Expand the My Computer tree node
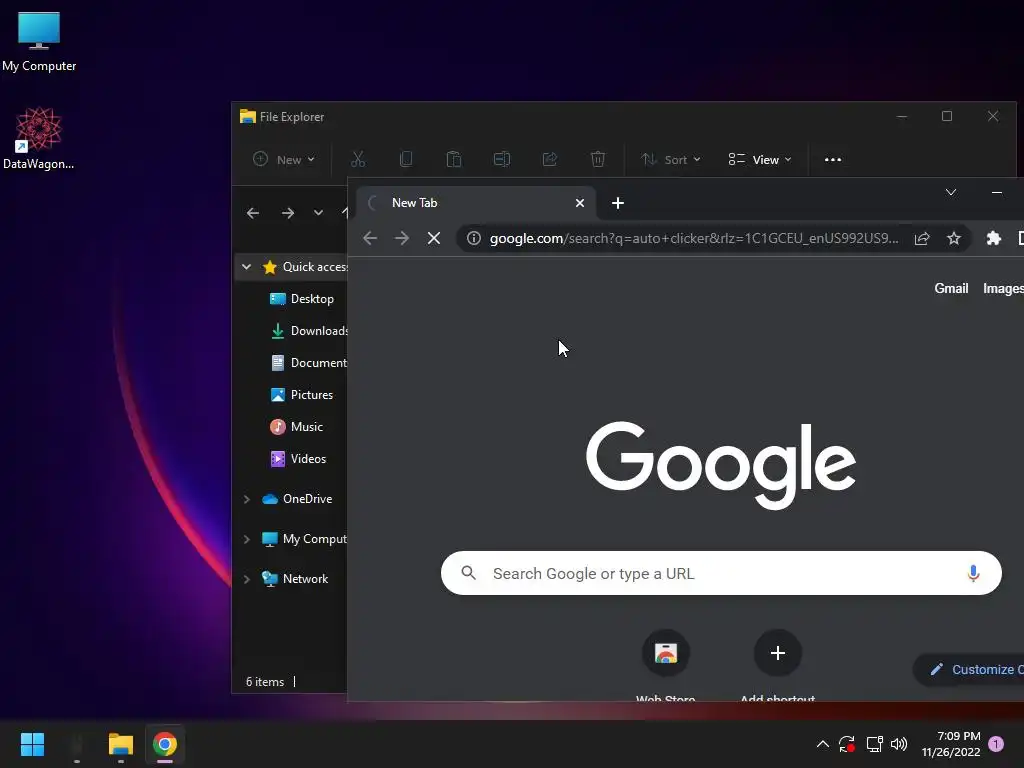The height and width of the screenshot is (768, 1024). click(246, 539)
